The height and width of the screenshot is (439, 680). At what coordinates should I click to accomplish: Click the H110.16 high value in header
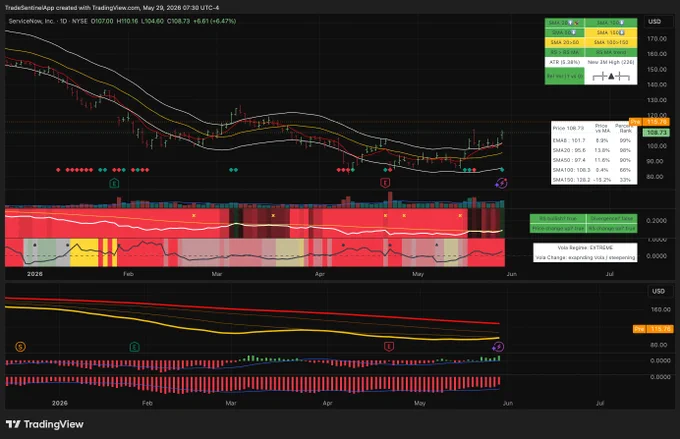pos(128,21)
